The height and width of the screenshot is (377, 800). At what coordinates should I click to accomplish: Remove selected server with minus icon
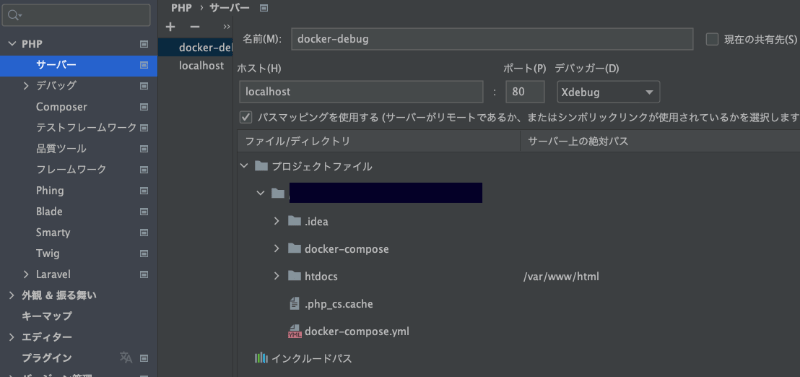pos(195,27)
